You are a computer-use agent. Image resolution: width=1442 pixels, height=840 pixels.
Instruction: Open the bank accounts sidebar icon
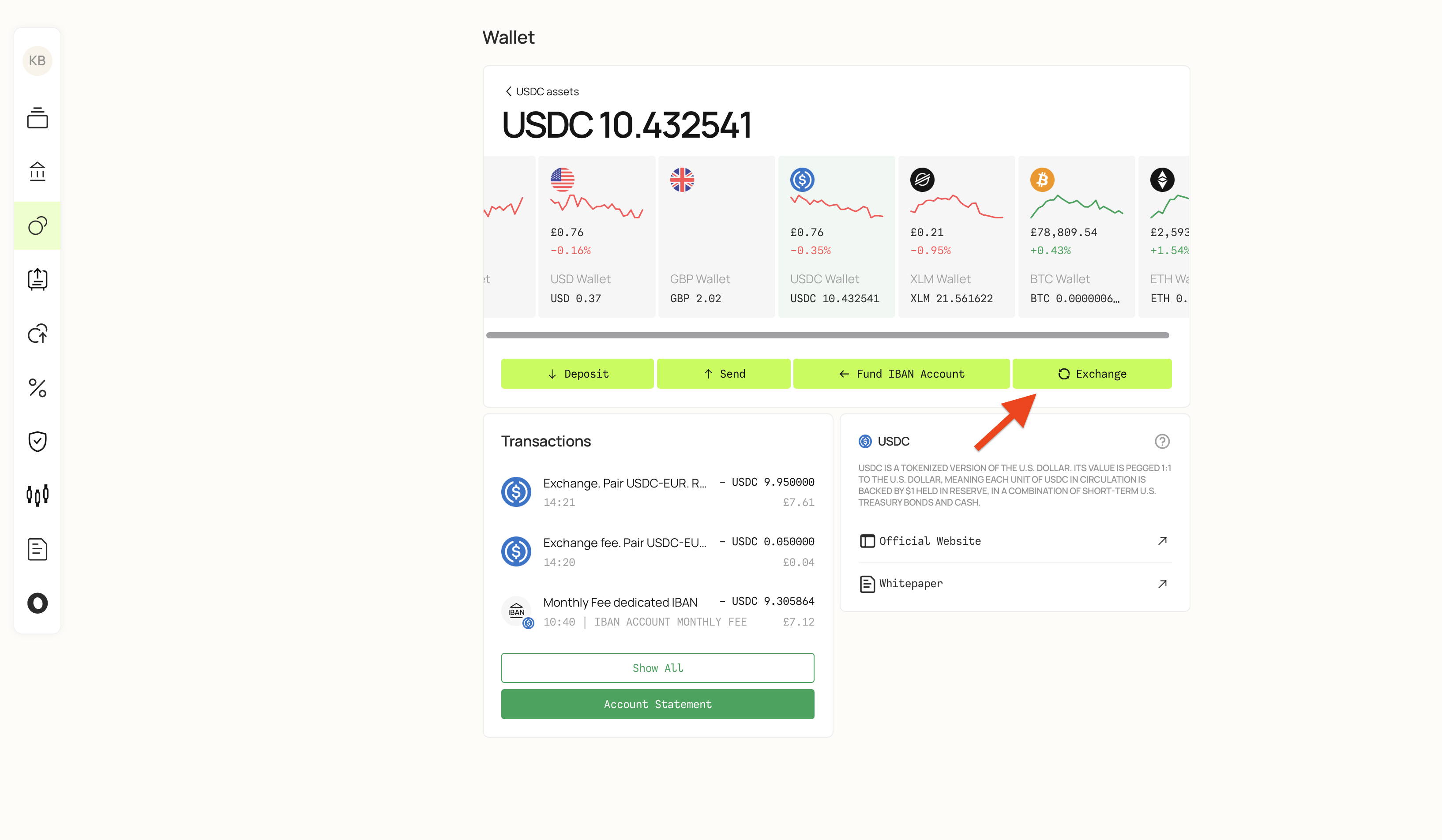(37, 171)
